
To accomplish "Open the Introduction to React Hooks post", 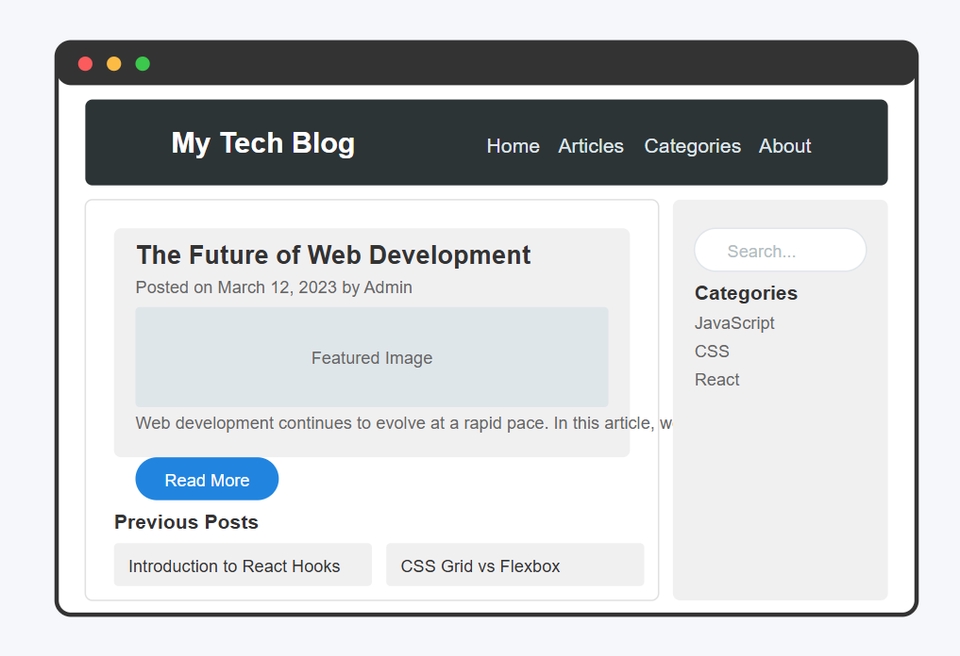I will click(242, 565).
